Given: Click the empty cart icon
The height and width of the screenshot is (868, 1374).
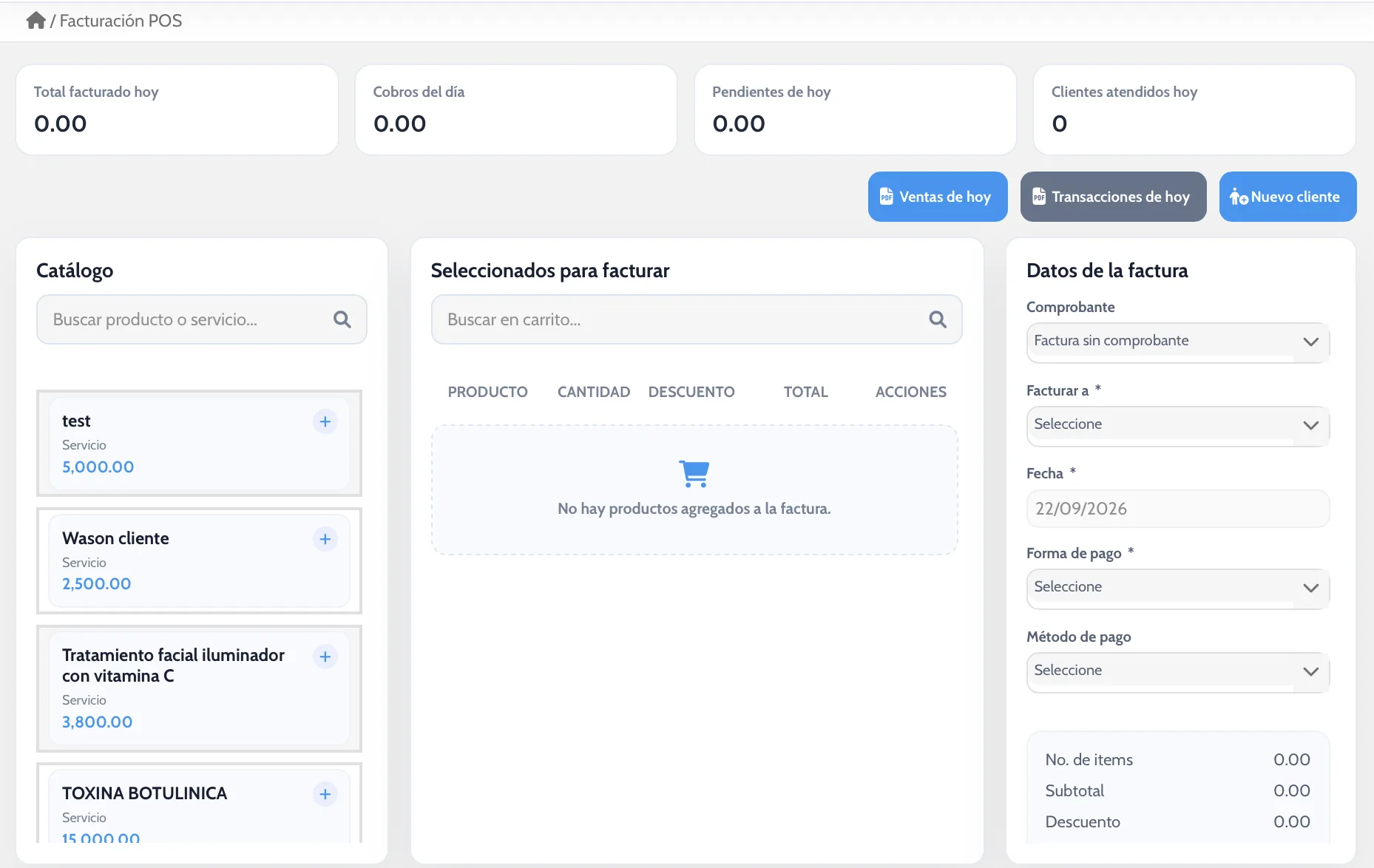Looking at the screenshot, I should [x=694, y=473].
